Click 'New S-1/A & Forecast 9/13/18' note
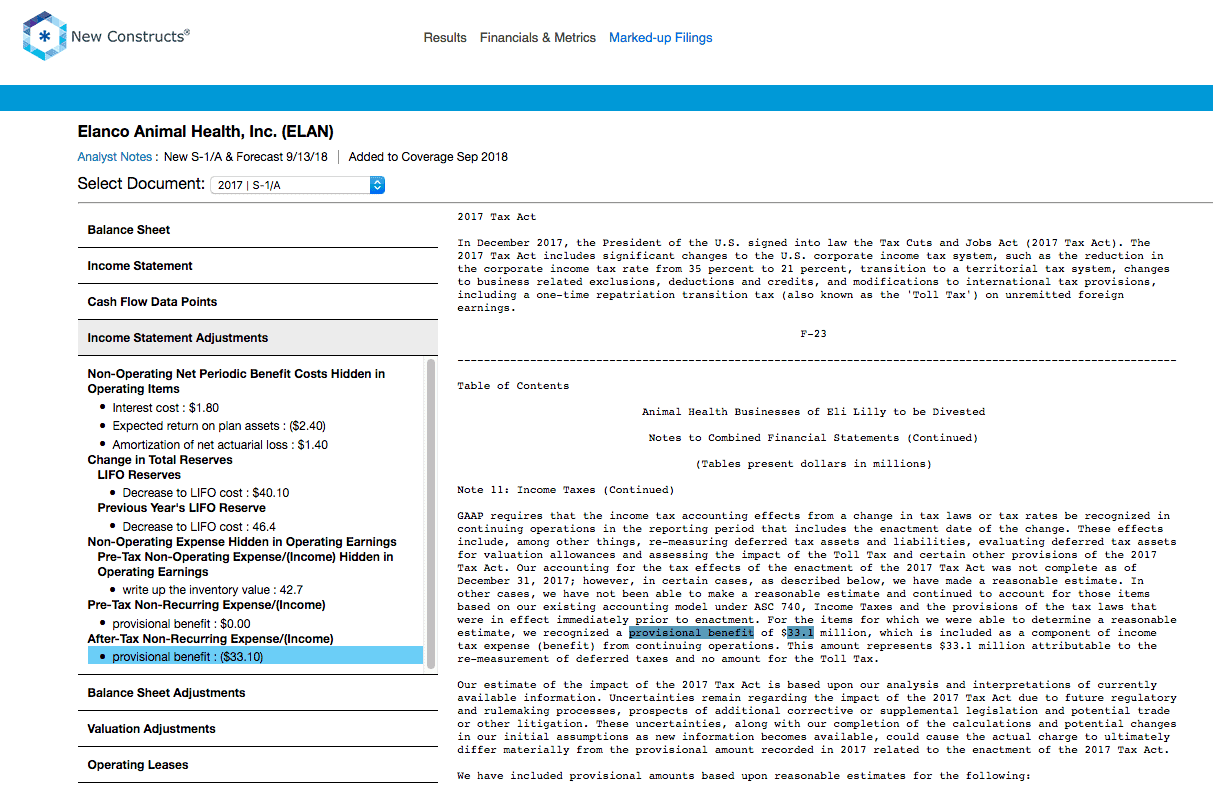The width and height of the screenshot is (1213, 795). (x=247, y=157)
